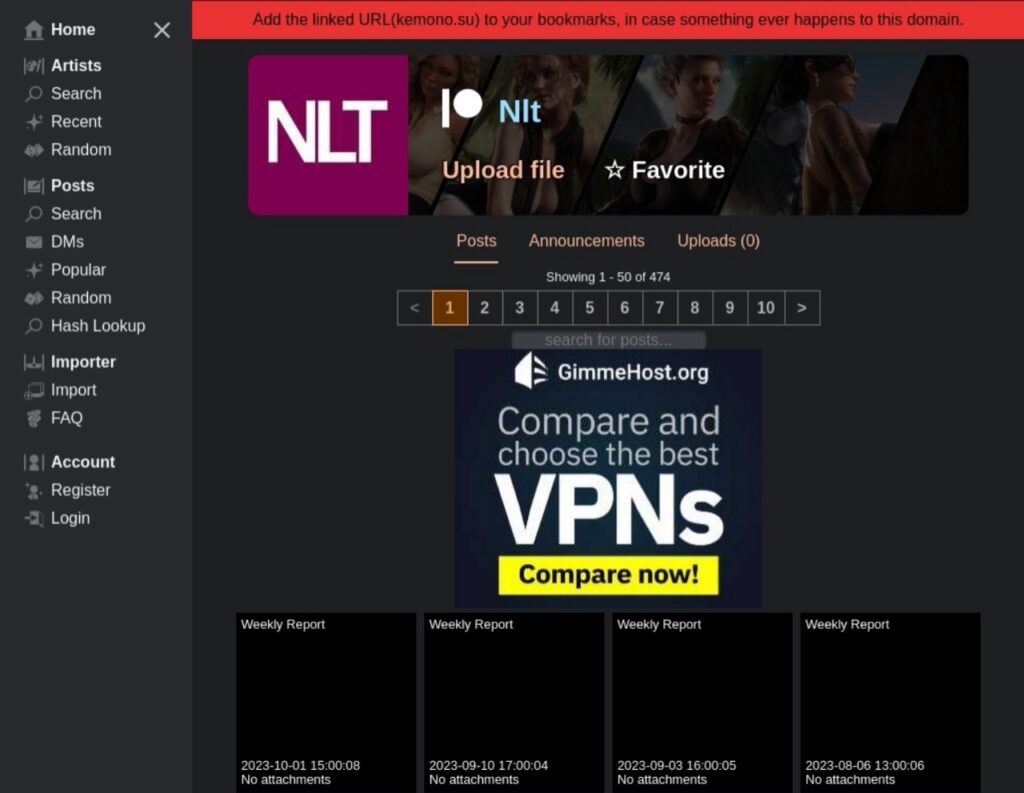Click the kemono.su bookmark banner link

point(608,20)
